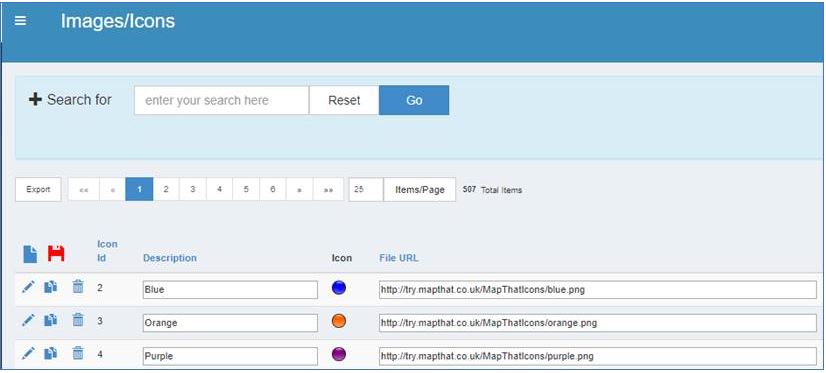The image size is (826, 373).
Task: Select page 2 in pagination
Action: [166, 189]
